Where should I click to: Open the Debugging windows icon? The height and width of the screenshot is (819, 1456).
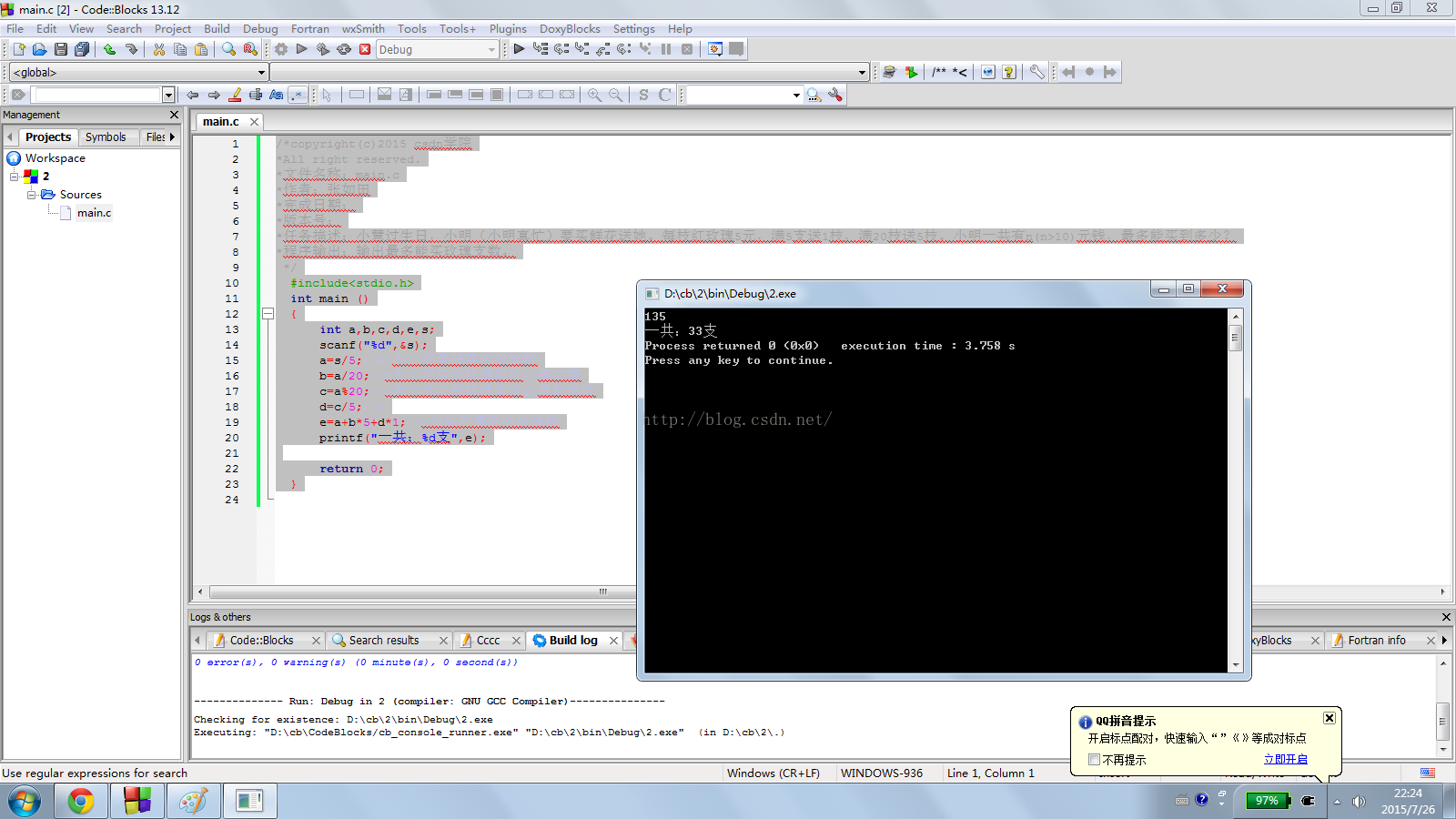[x=715, y=49]
